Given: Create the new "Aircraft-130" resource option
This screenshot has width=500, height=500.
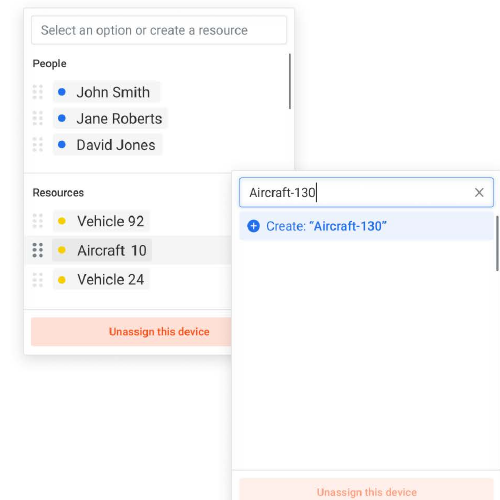Looking at the screenshot, I should [x=366, y=226].
